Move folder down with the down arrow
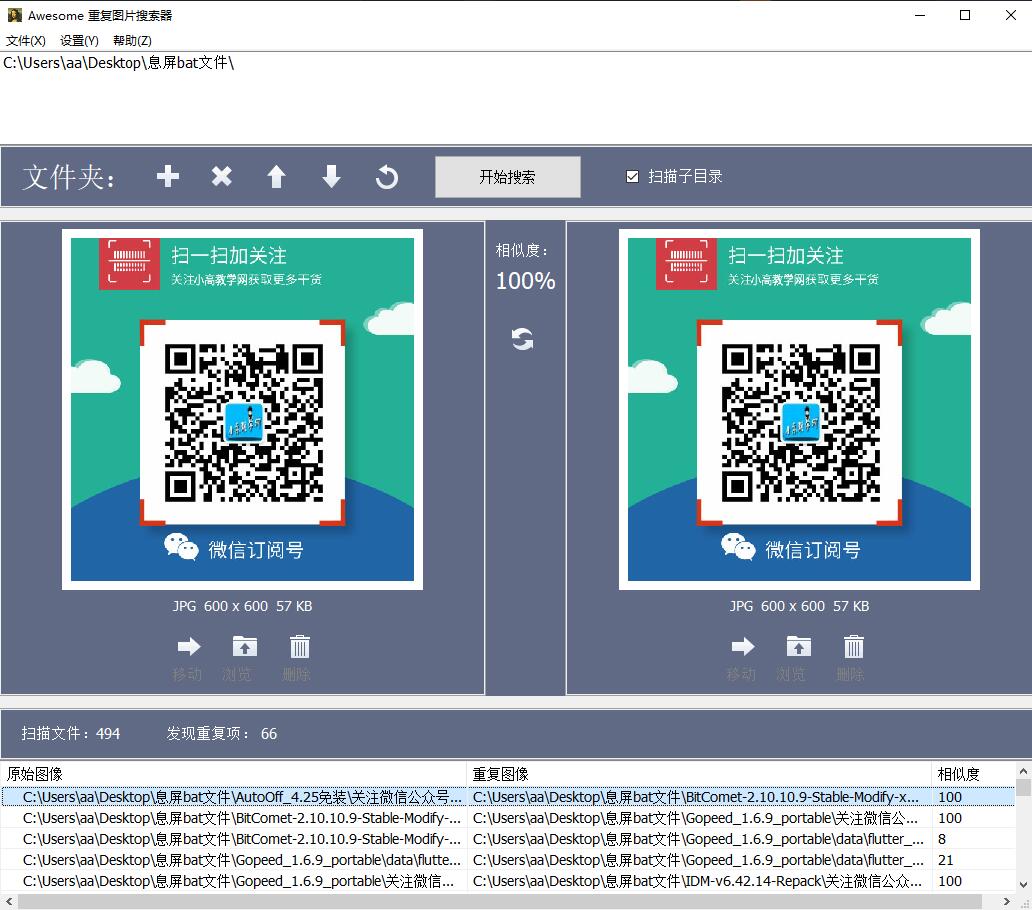 331,176
